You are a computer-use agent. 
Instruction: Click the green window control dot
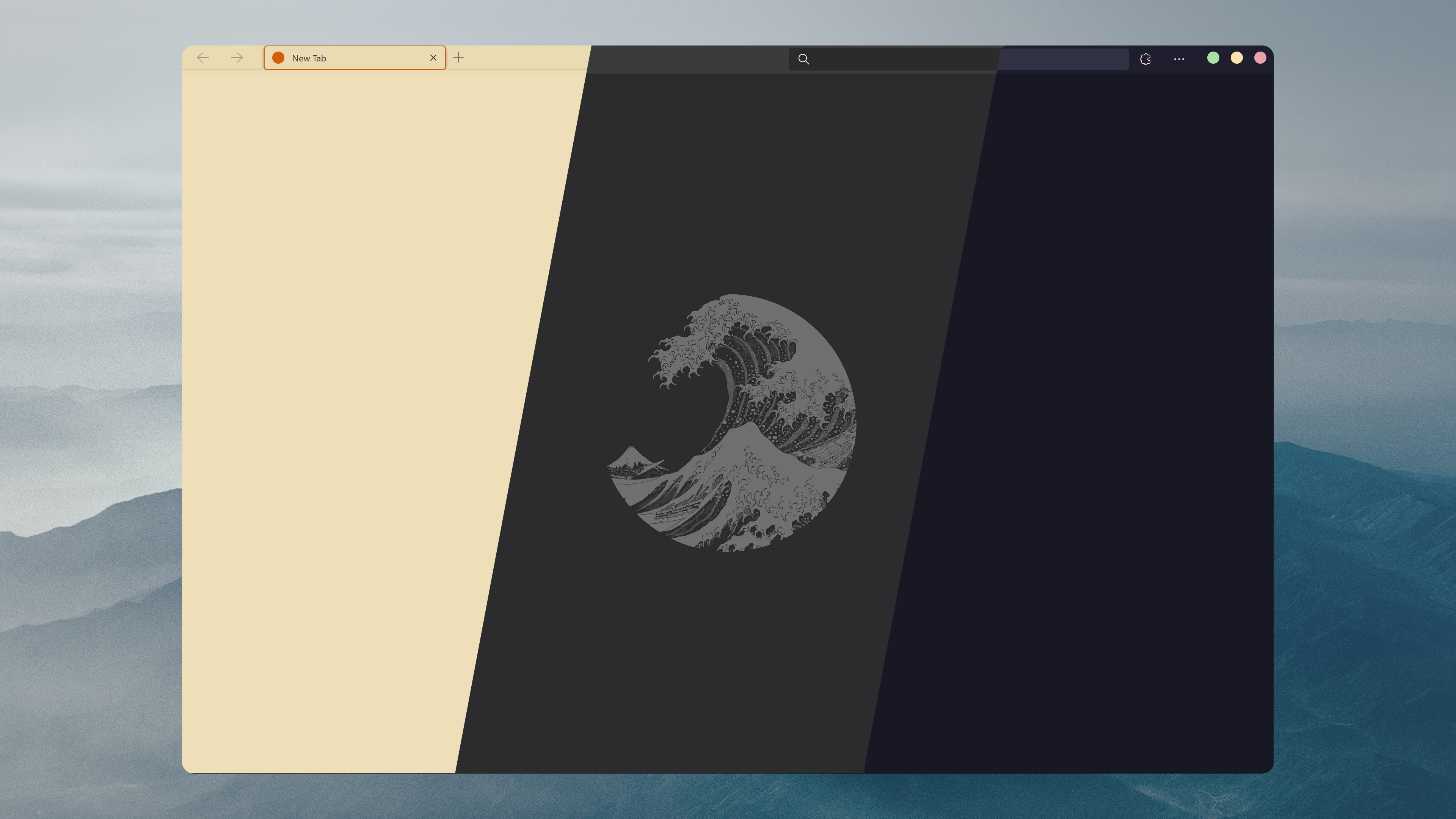1213,58
